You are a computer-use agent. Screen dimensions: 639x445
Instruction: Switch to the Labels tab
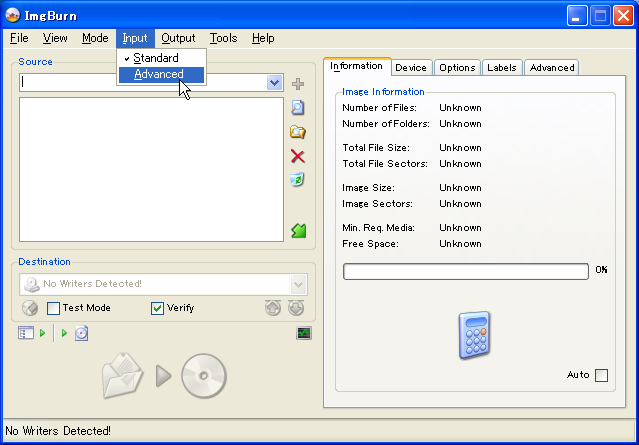tap(502, 68)
